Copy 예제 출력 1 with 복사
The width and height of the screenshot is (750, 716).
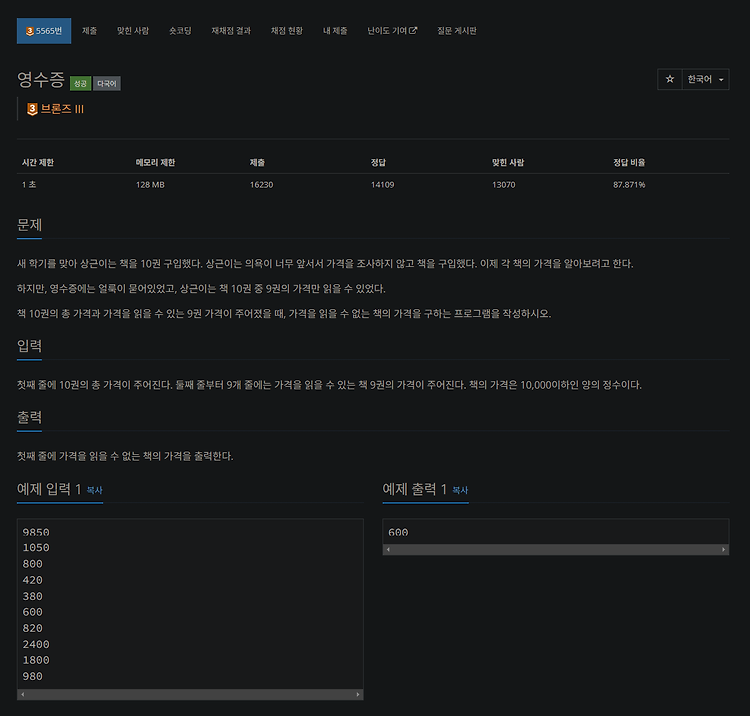point(460,490)
